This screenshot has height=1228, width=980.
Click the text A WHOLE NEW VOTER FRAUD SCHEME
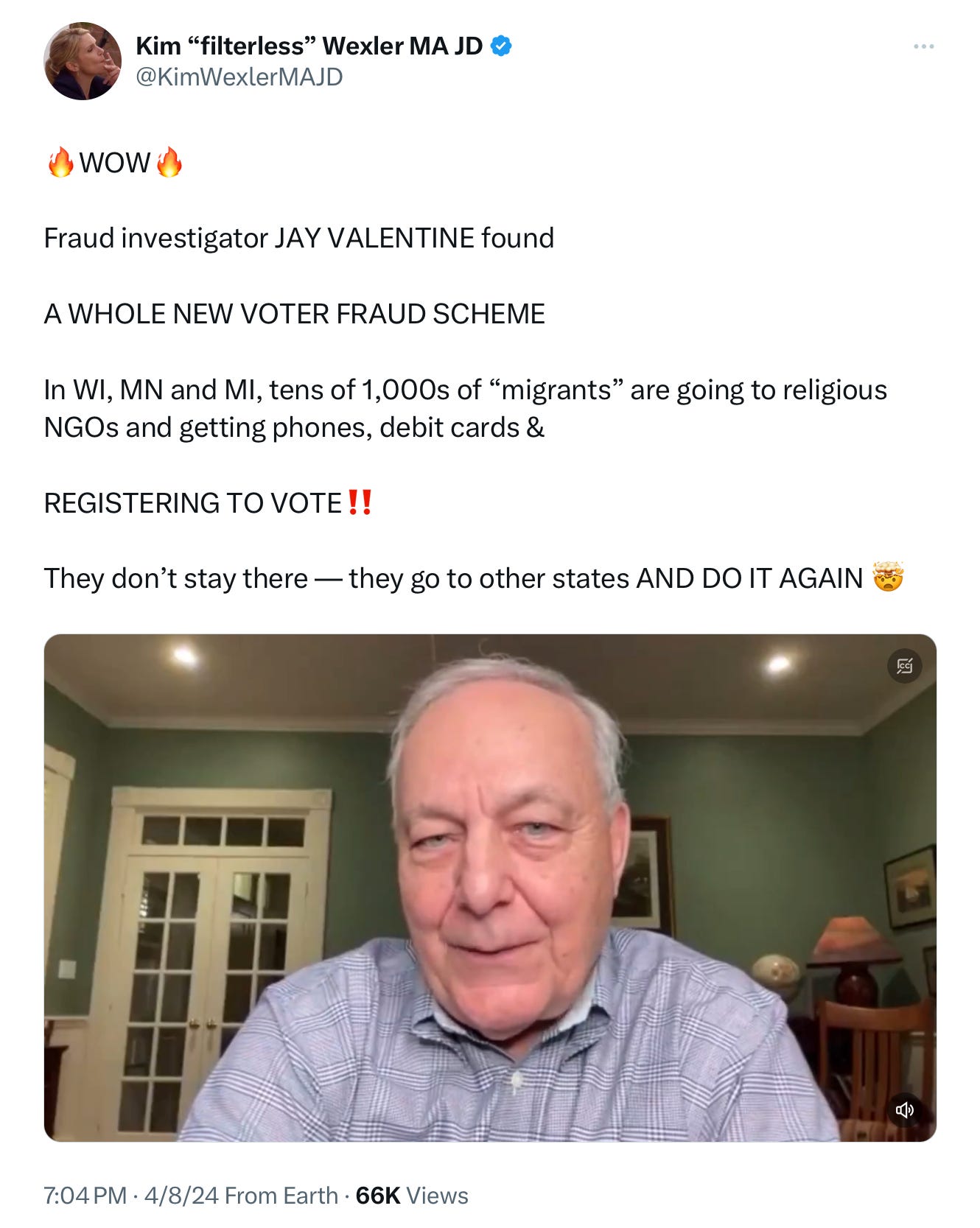click(x=295, y=314)
